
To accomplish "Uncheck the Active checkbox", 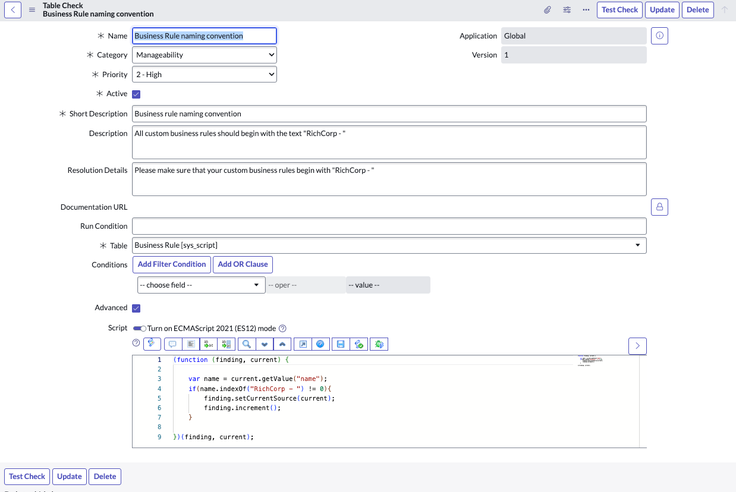I will [x=136, y=94].
